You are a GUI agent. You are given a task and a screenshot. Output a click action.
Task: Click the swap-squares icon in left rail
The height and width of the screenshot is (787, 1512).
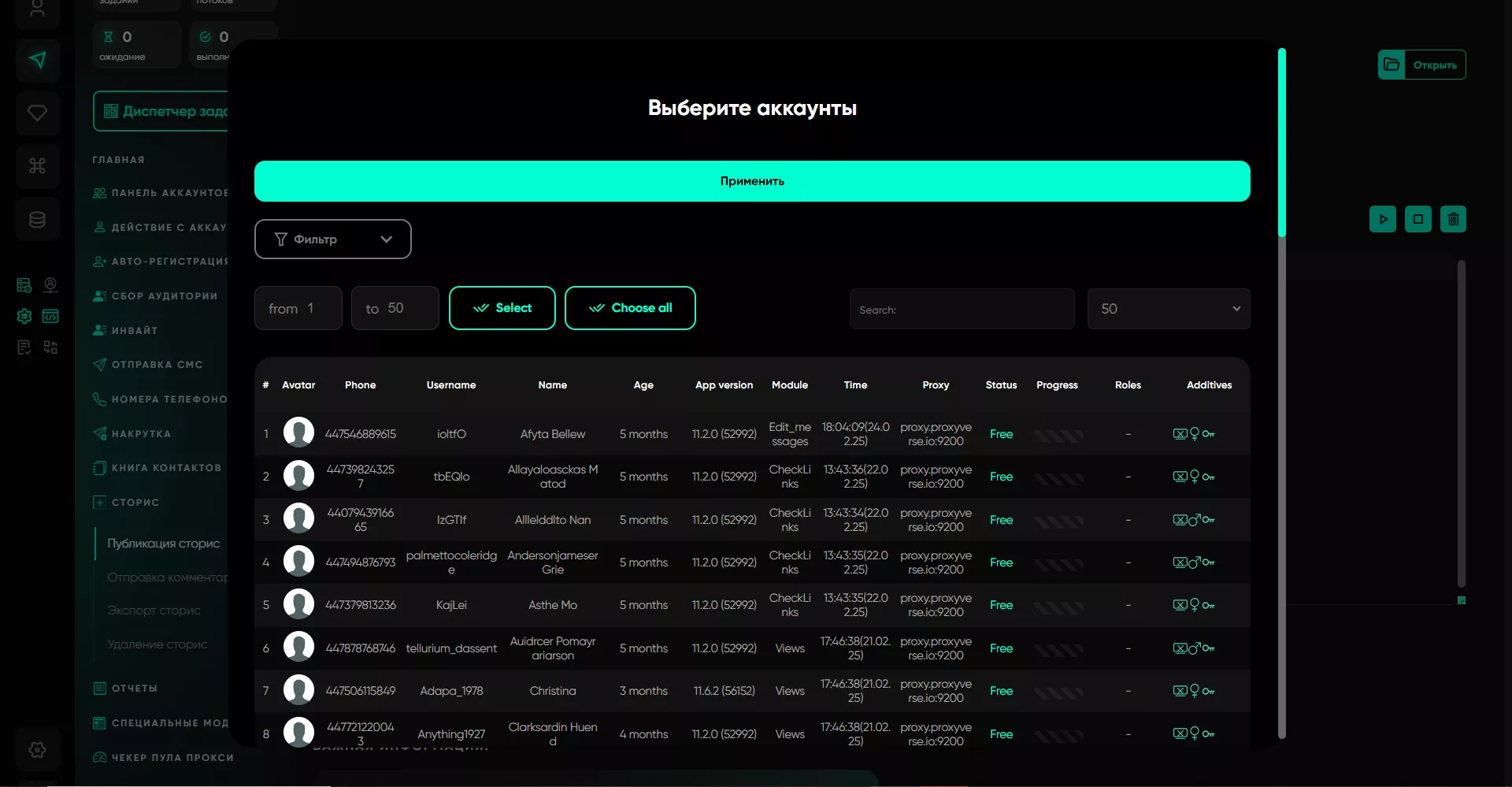click(50, 347)
